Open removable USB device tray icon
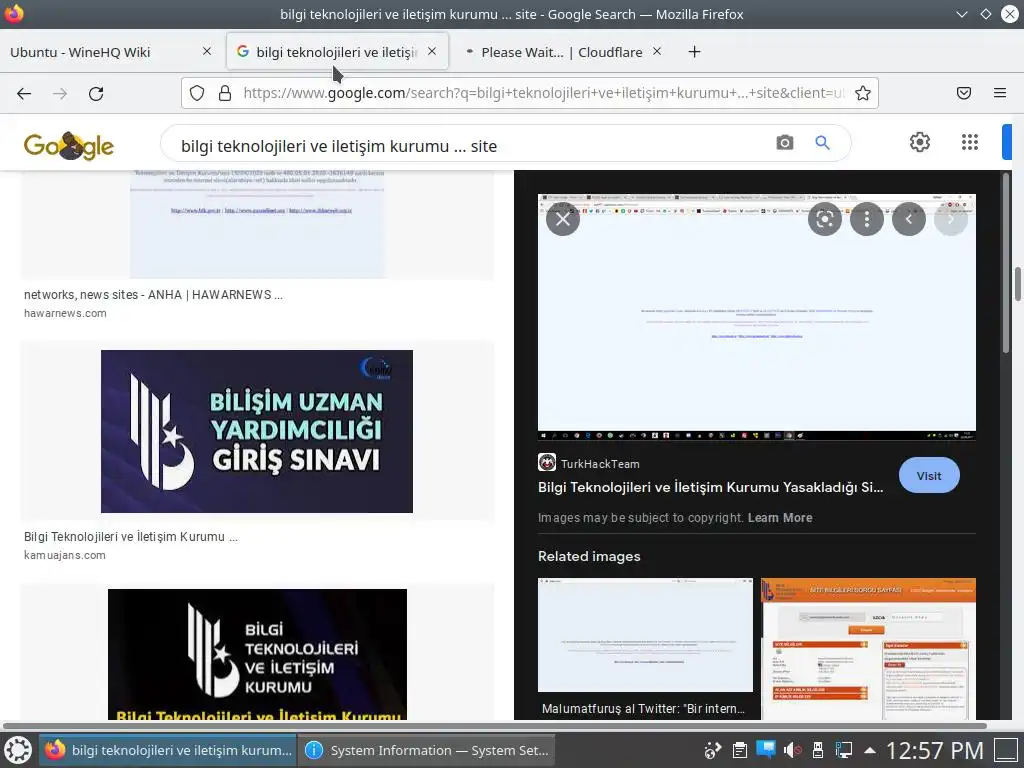 tap(818, 750)
